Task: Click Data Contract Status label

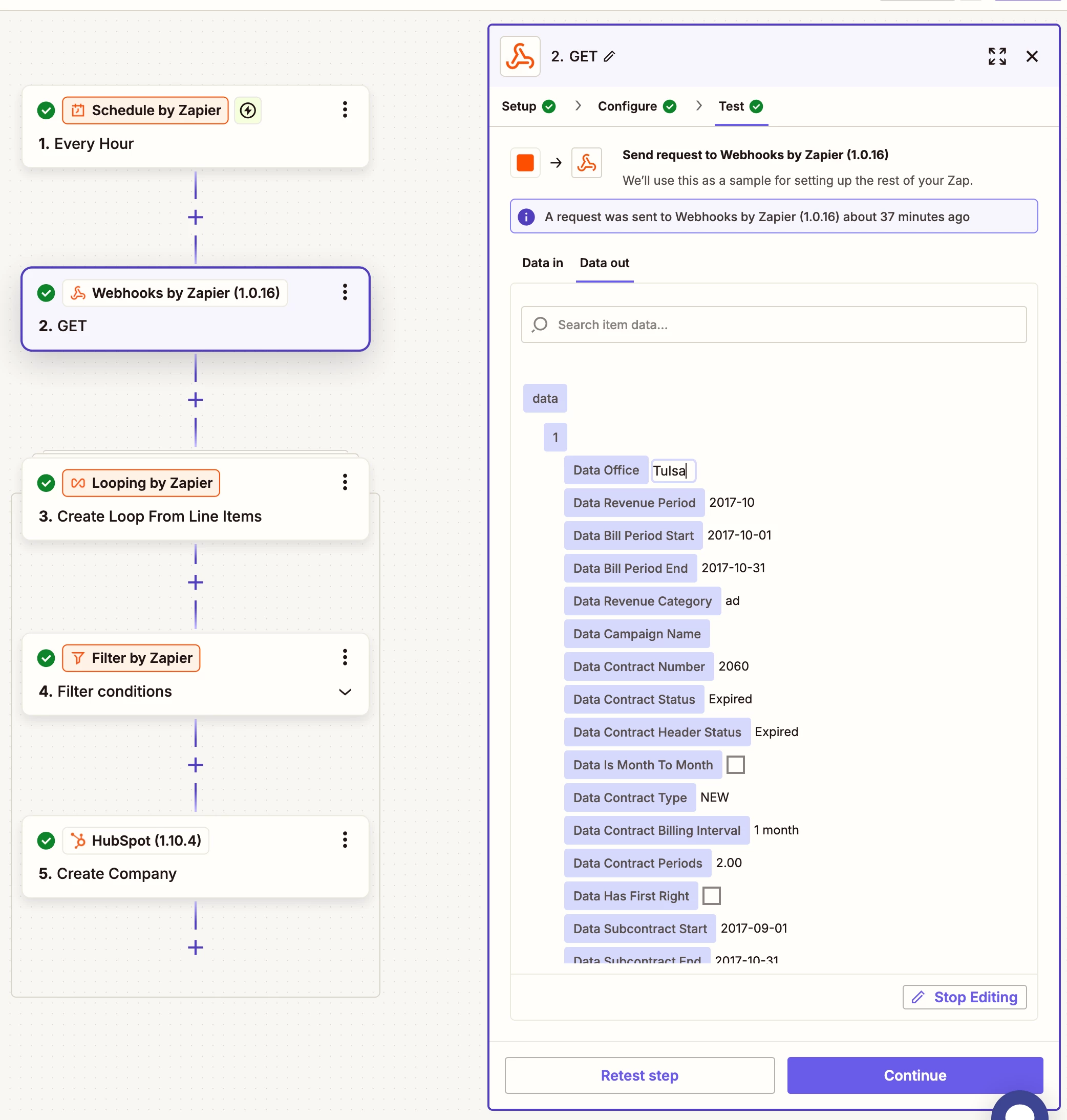Action: click(x=634, y=699)
